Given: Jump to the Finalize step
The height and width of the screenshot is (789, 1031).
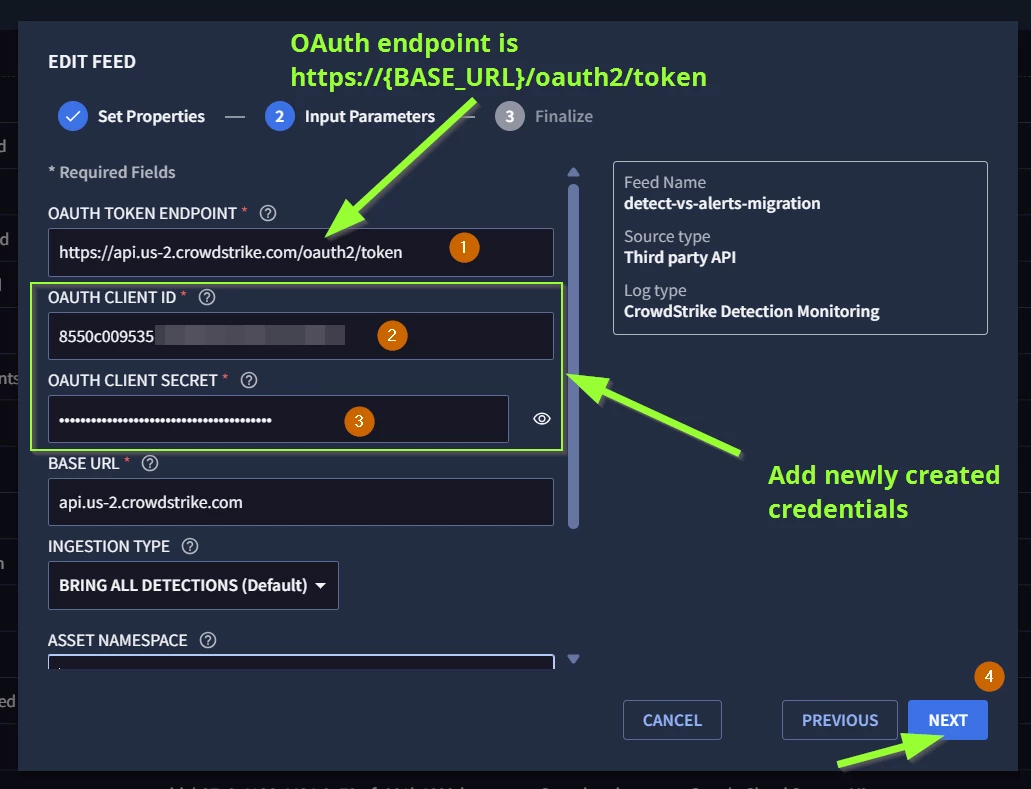Looking at the screenshot, I should click(x=544, y=116).
